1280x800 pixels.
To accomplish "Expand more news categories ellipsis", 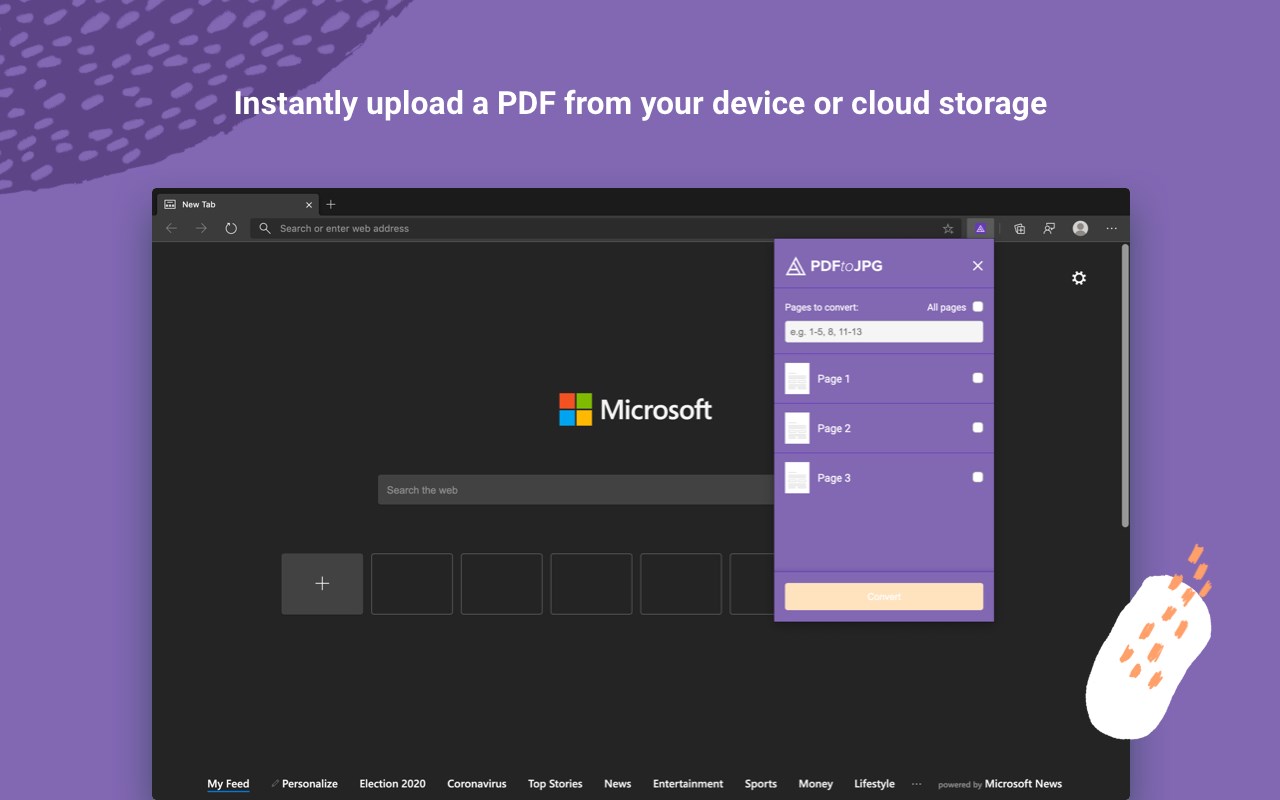I will click(916, 784).
